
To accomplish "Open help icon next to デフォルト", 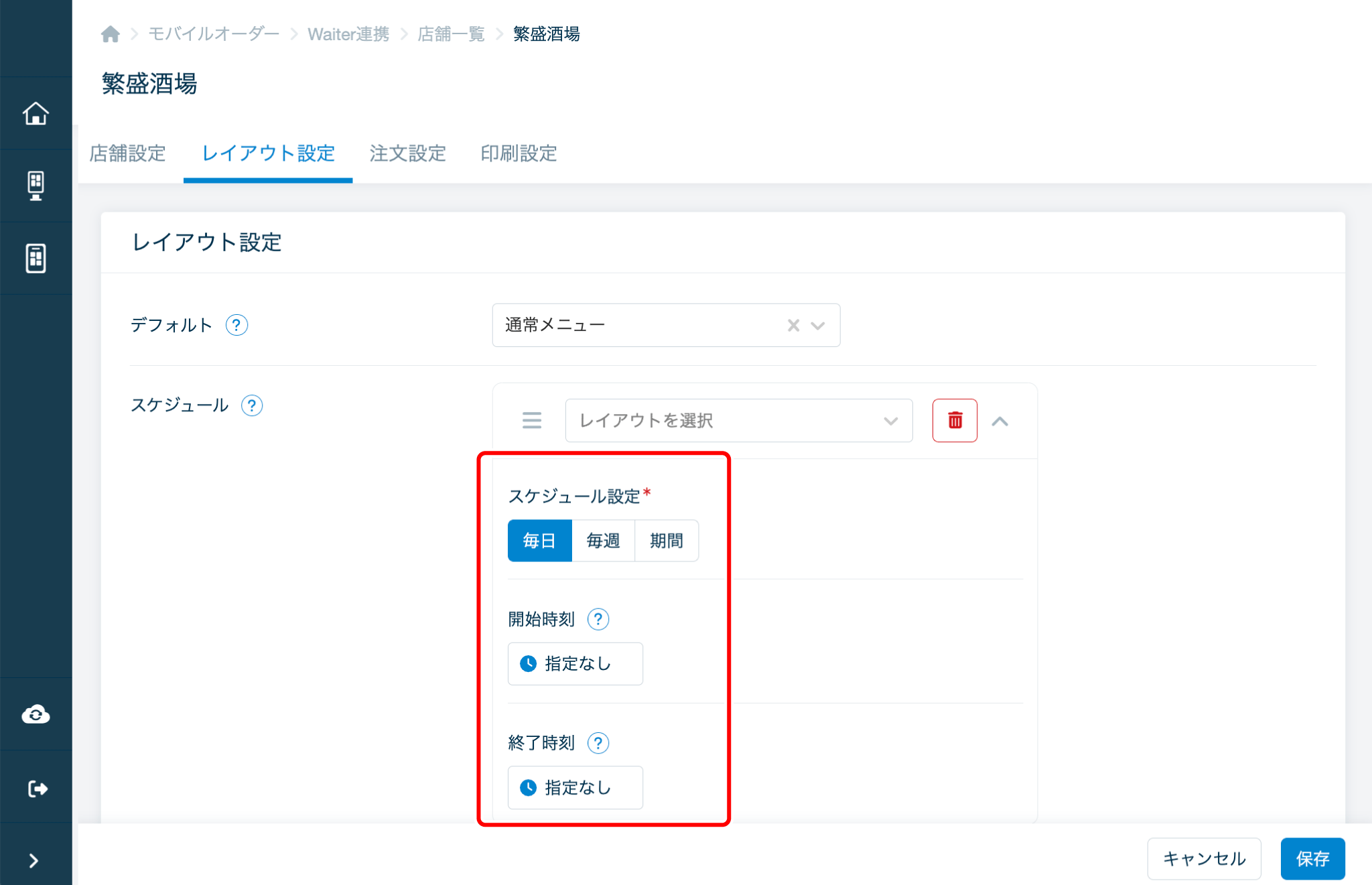I will [x=236, y=326].
